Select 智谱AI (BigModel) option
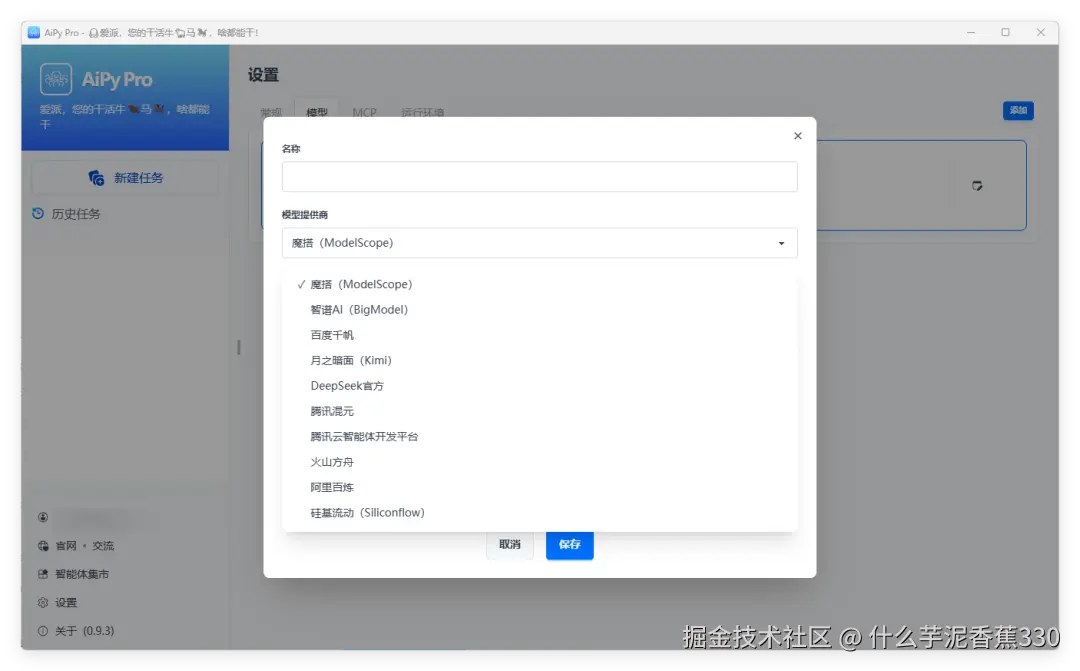Screen dimensions: 1080x671 pos(539,309)
